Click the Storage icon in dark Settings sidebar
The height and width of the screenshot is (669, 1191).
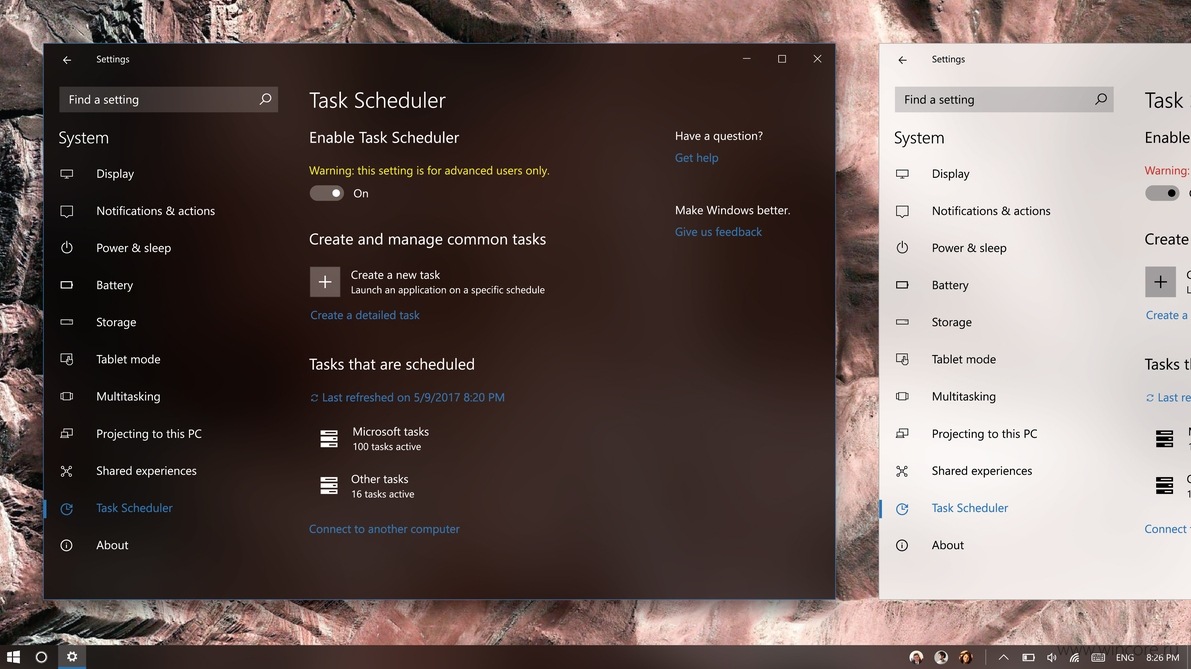click(67, 322)
